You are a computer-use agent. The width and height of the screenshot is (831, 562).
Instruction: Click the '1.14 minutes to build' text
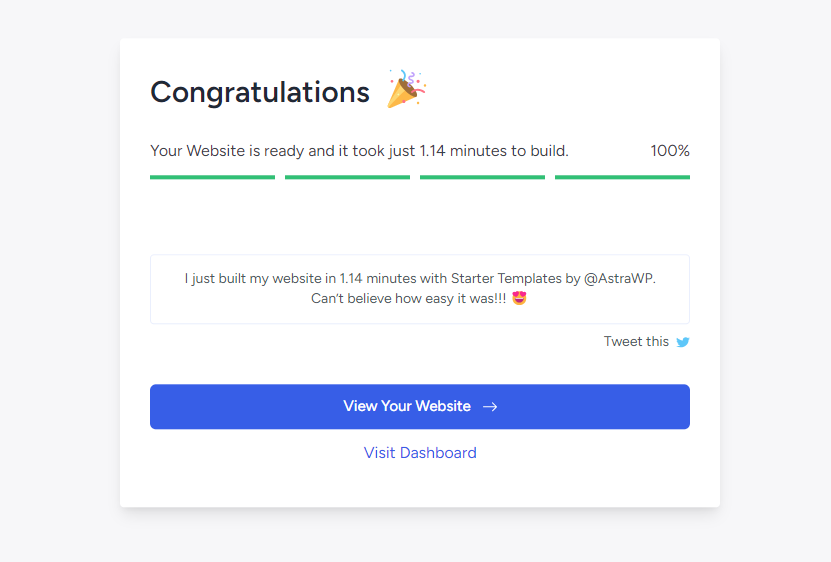494,151
